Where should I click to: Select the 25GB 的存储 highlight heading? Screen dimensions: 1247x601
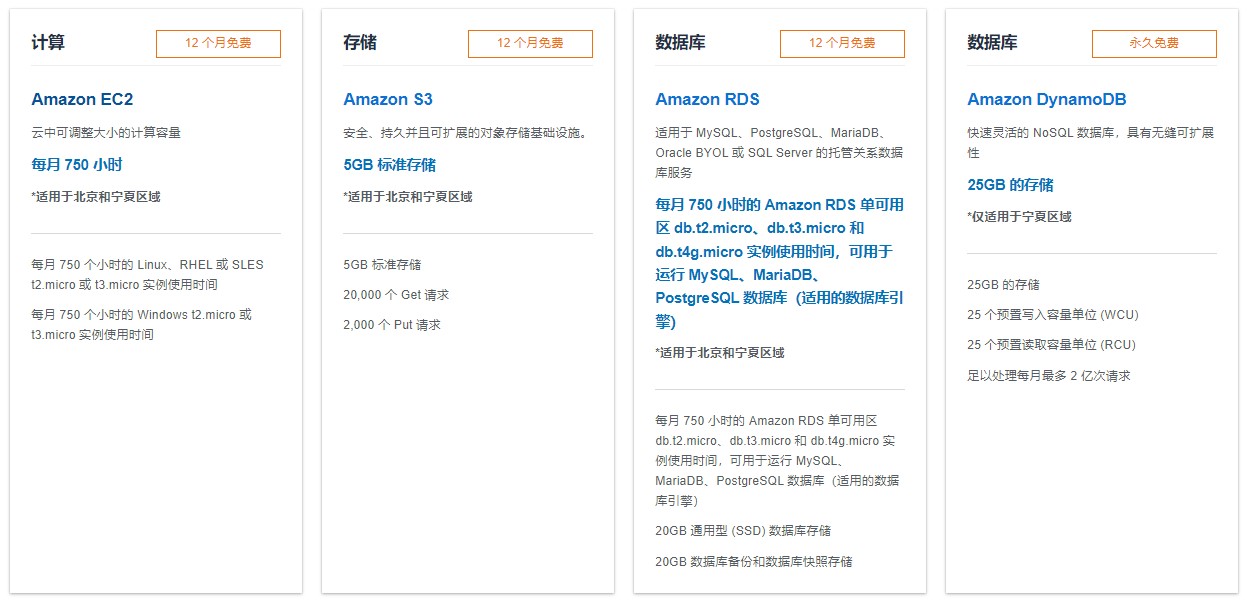[x=1010, y=185]
